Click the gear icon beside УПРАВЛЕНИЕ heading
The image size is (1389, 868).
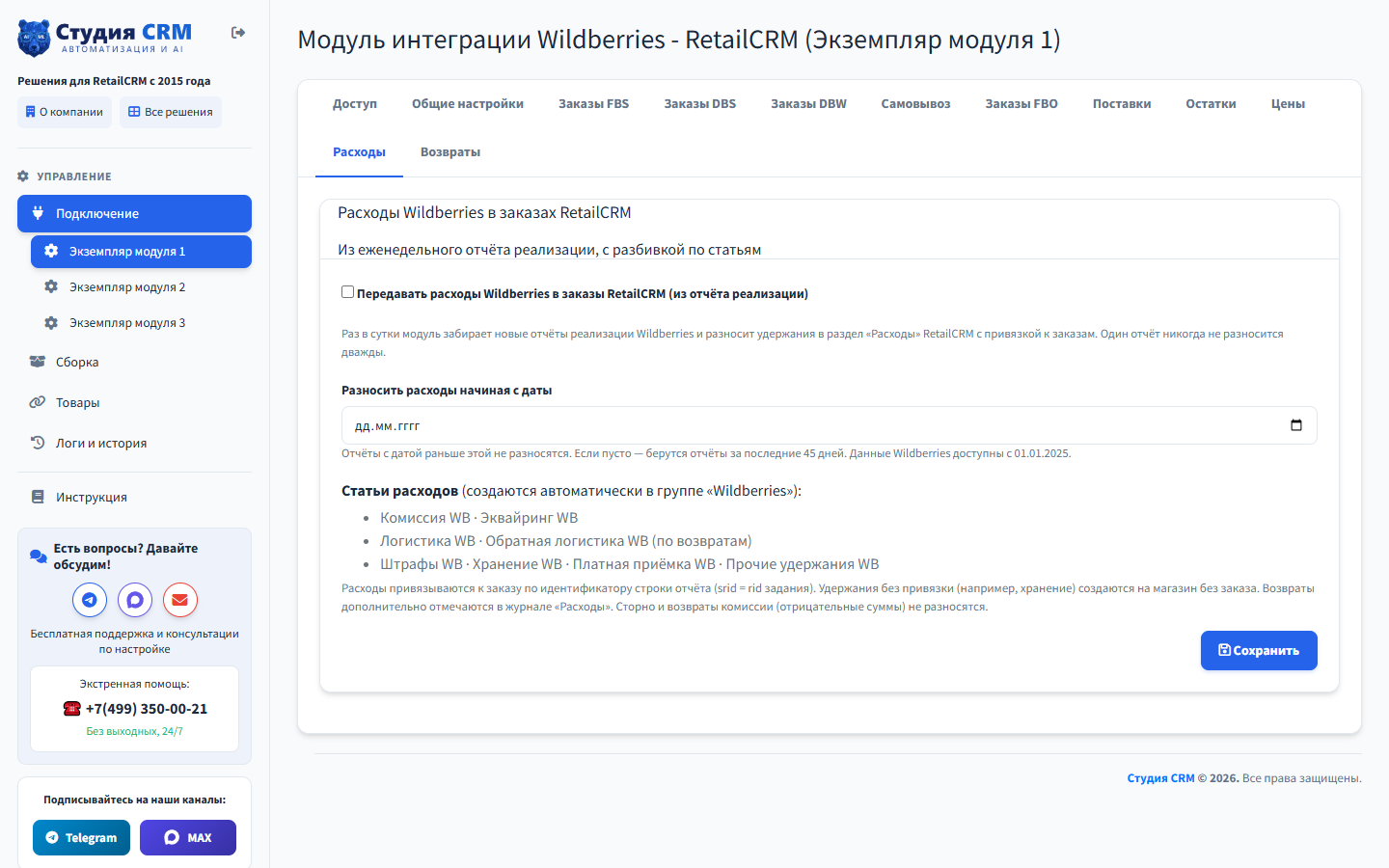[x=23, y=176]
